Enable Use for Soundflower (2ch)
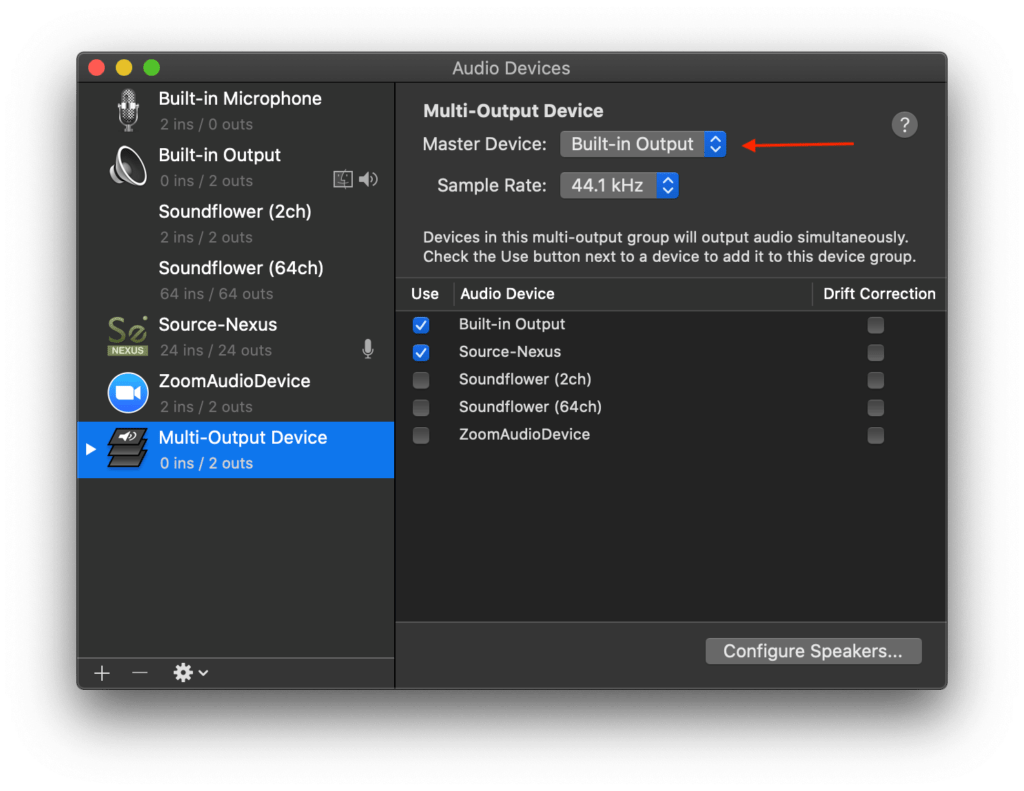Viewport: 1024px width, 791px height. tap(421, 380)
